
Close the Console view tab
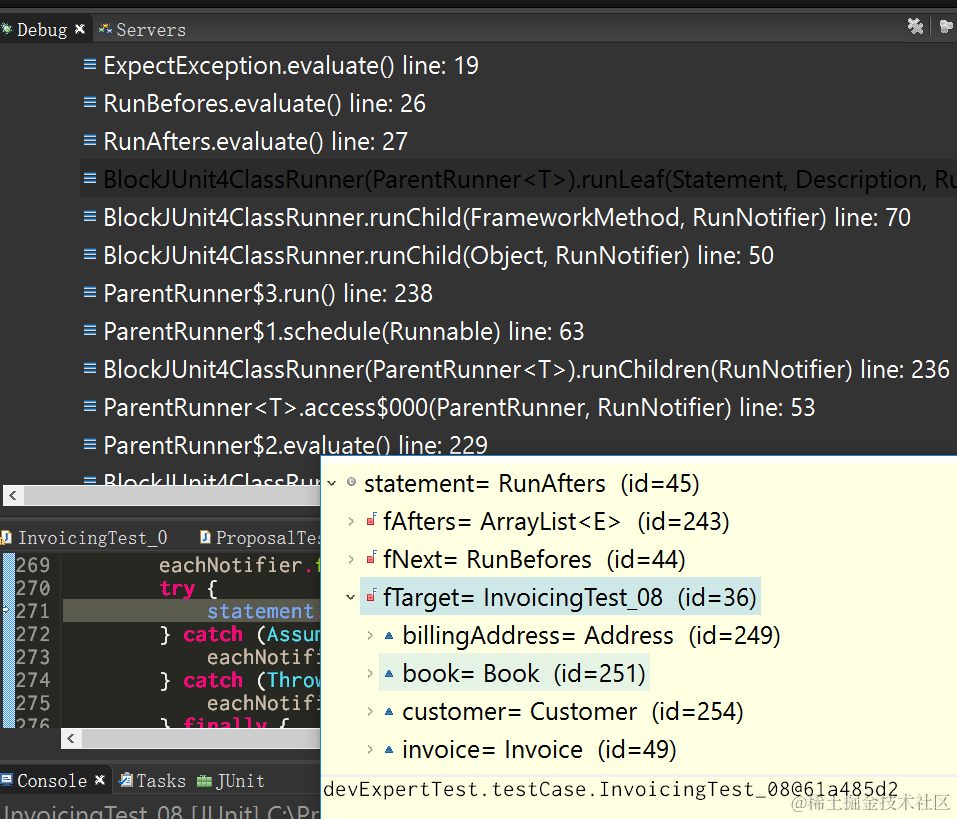(99, 779)
